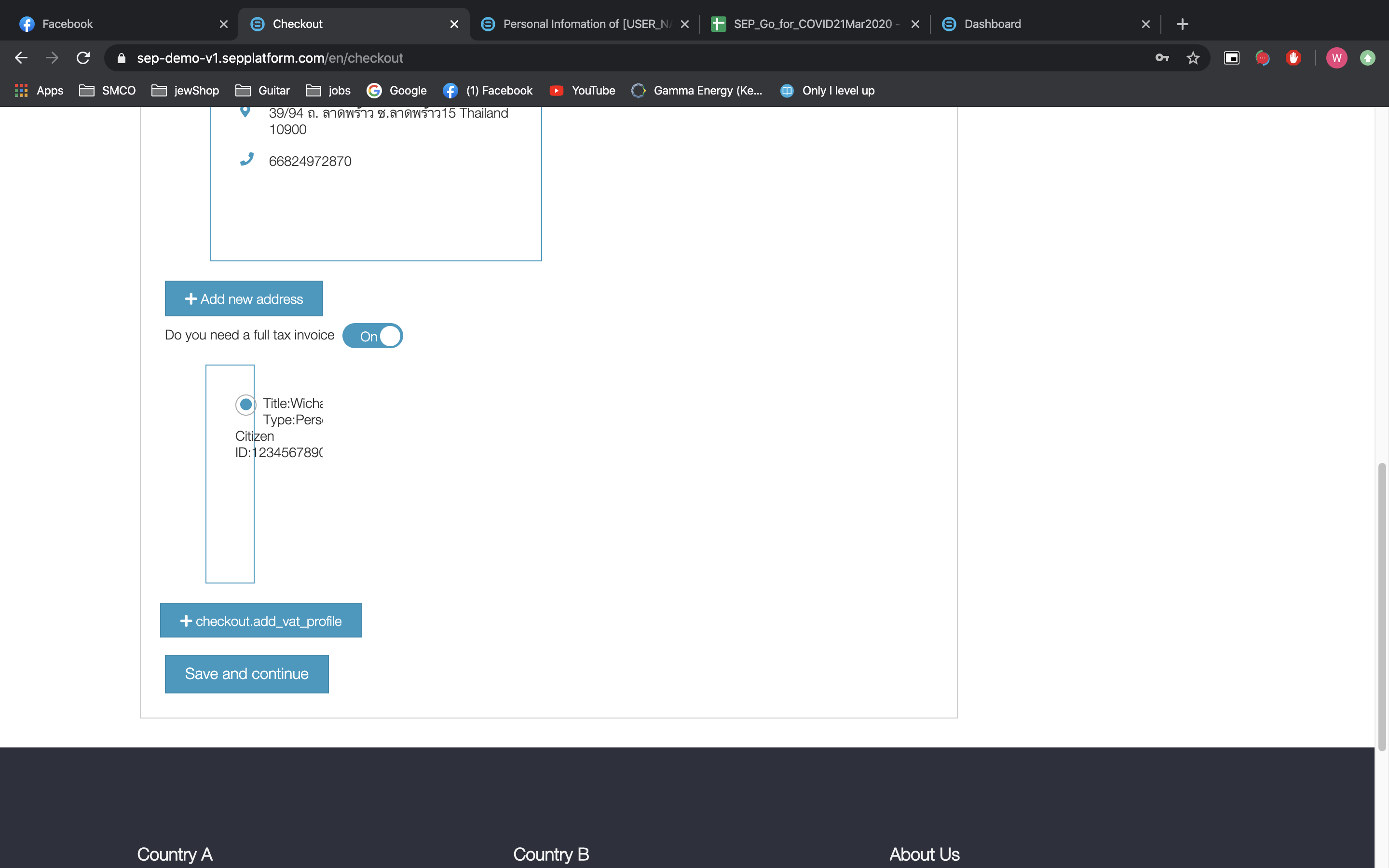Viewport: 1389px width, 868px height.
Task: Open the red chat extension icon
Action: (x=1262, y=58)
